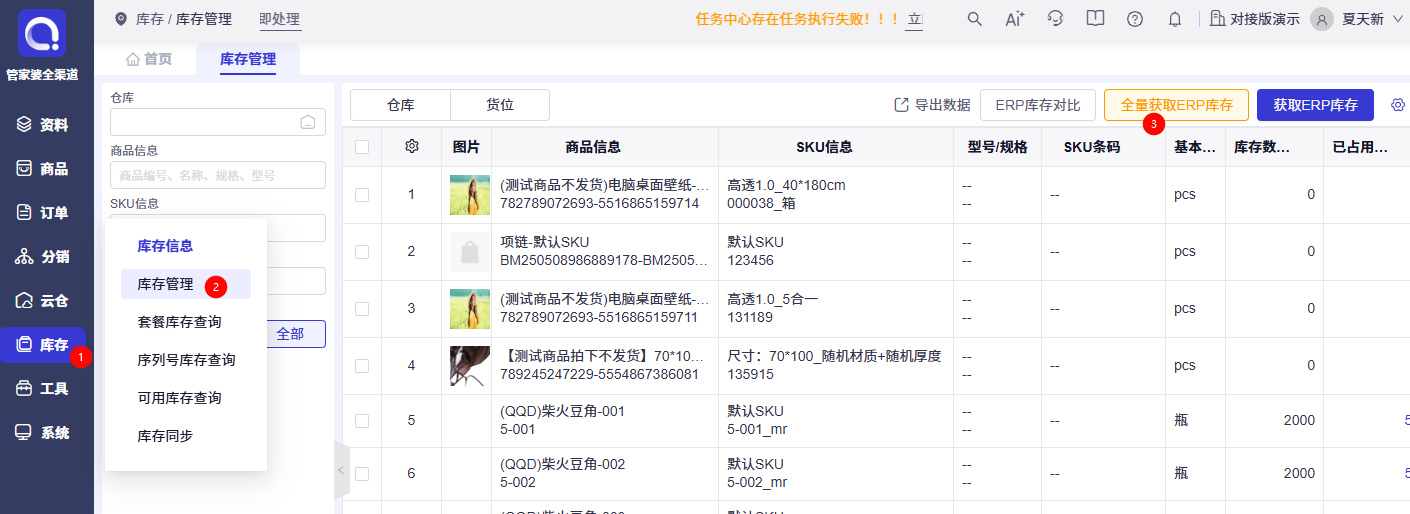Viewport: 1410px width, 514px height.
Task: Open the help manual book icon
Action: [x=1095, y=19]
